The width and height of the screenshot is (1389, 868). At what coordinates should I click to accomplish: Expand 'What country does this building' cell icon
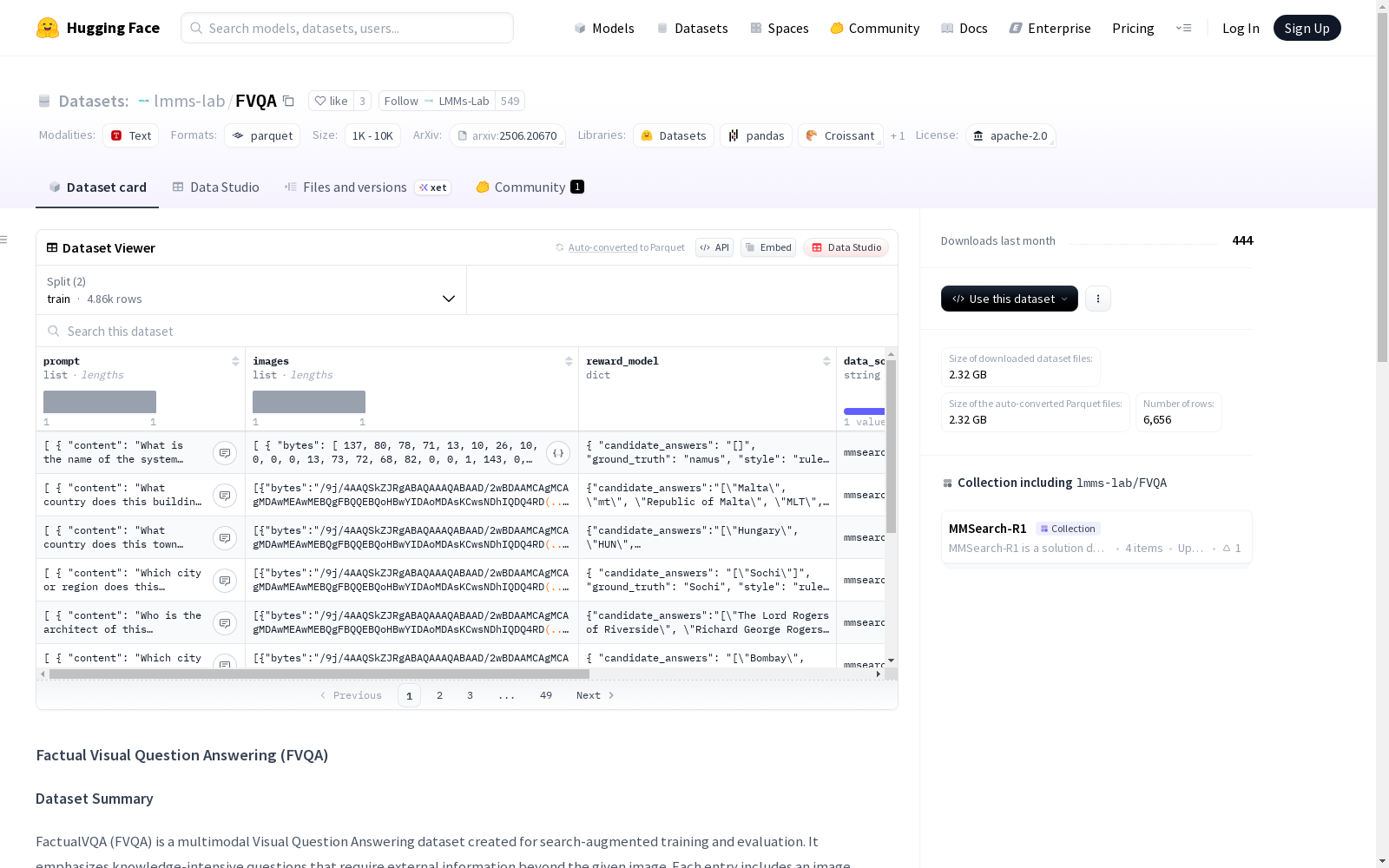pyautogui.click(x=225, y=496)
